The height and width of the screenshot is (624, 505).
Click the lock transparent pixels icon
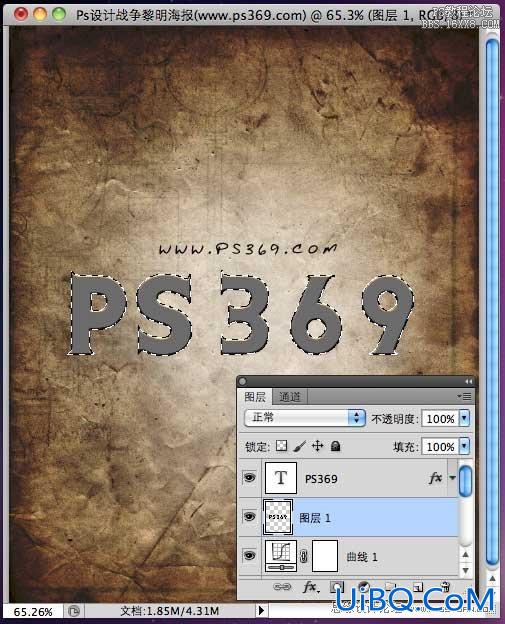[281, 446]
